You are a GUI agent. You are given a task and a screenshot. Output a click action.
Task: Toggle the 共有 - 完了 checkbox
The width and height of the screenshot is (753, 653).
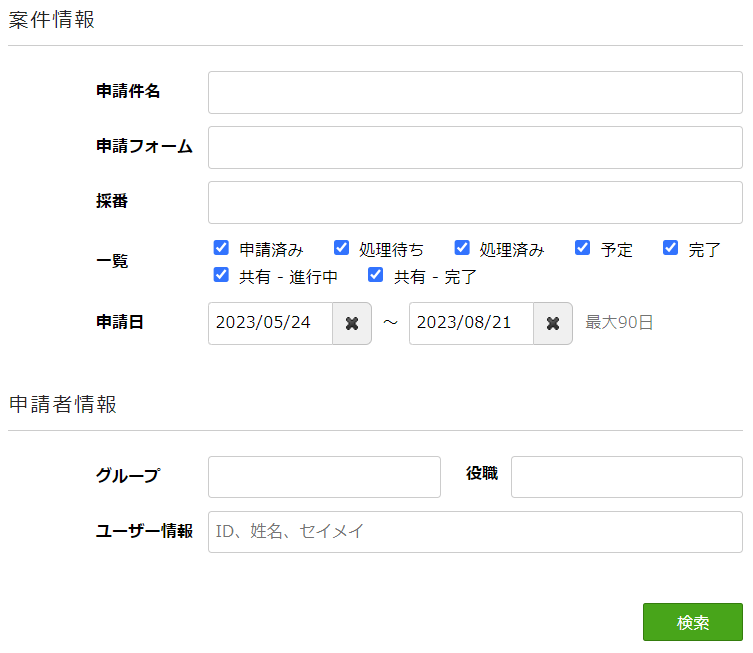coord(376,274)
